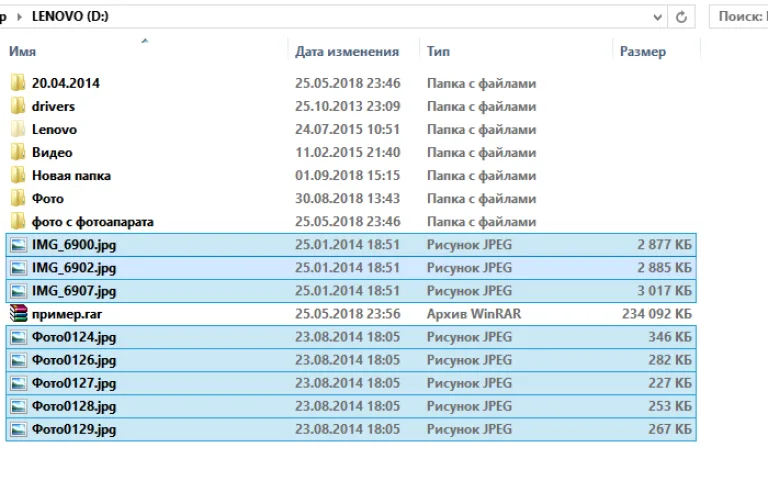Sort by the Тип column header
The image size is (768, 481).
pos(438,51)
